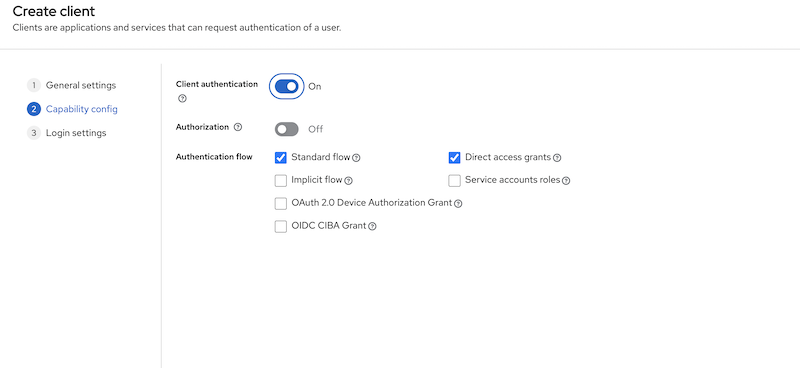Screen dimensions: 800x368
Task: Click the Create client heading
Action: pos(54,11)
